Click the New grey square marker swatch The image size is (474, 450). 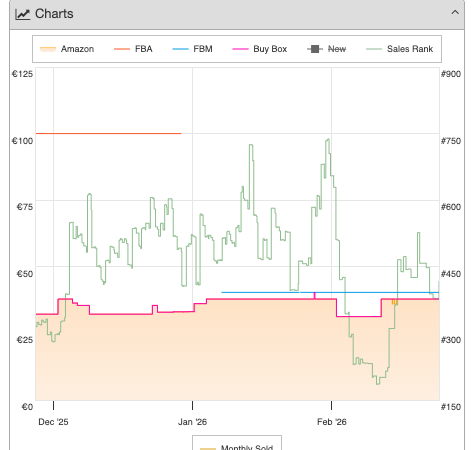click(315, 49)
